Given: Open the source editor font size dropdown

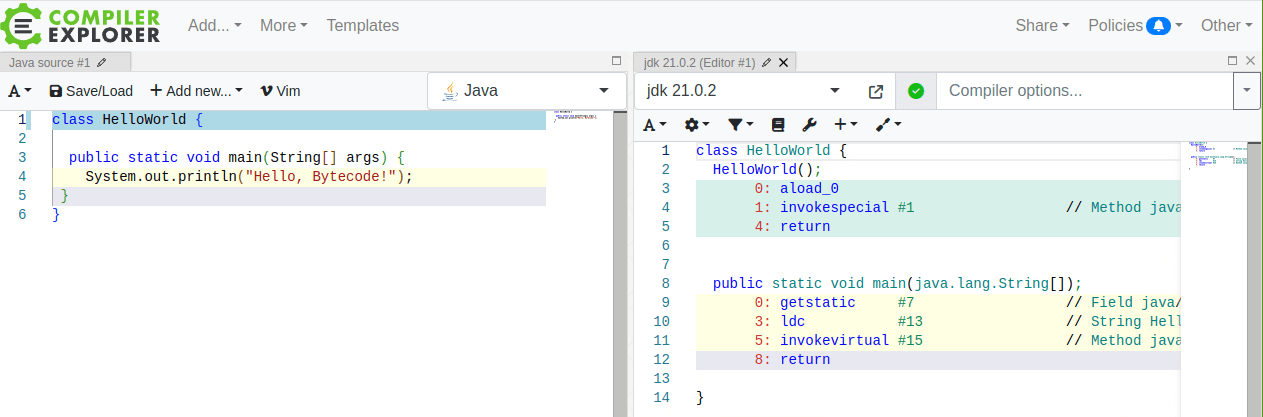Looking at the screenshot, I should coord(20,91).
